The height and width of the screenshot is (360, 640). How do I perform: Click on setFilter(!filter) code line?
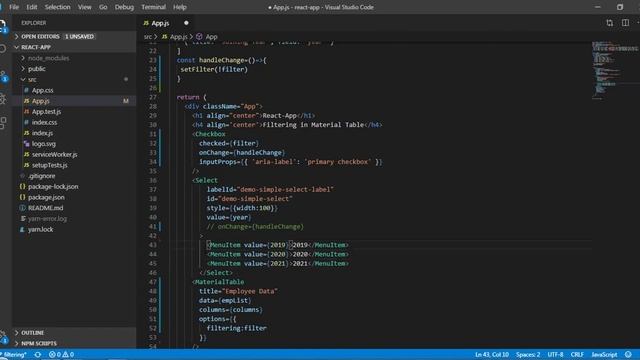pyautogui.click(x=214, y=69)
